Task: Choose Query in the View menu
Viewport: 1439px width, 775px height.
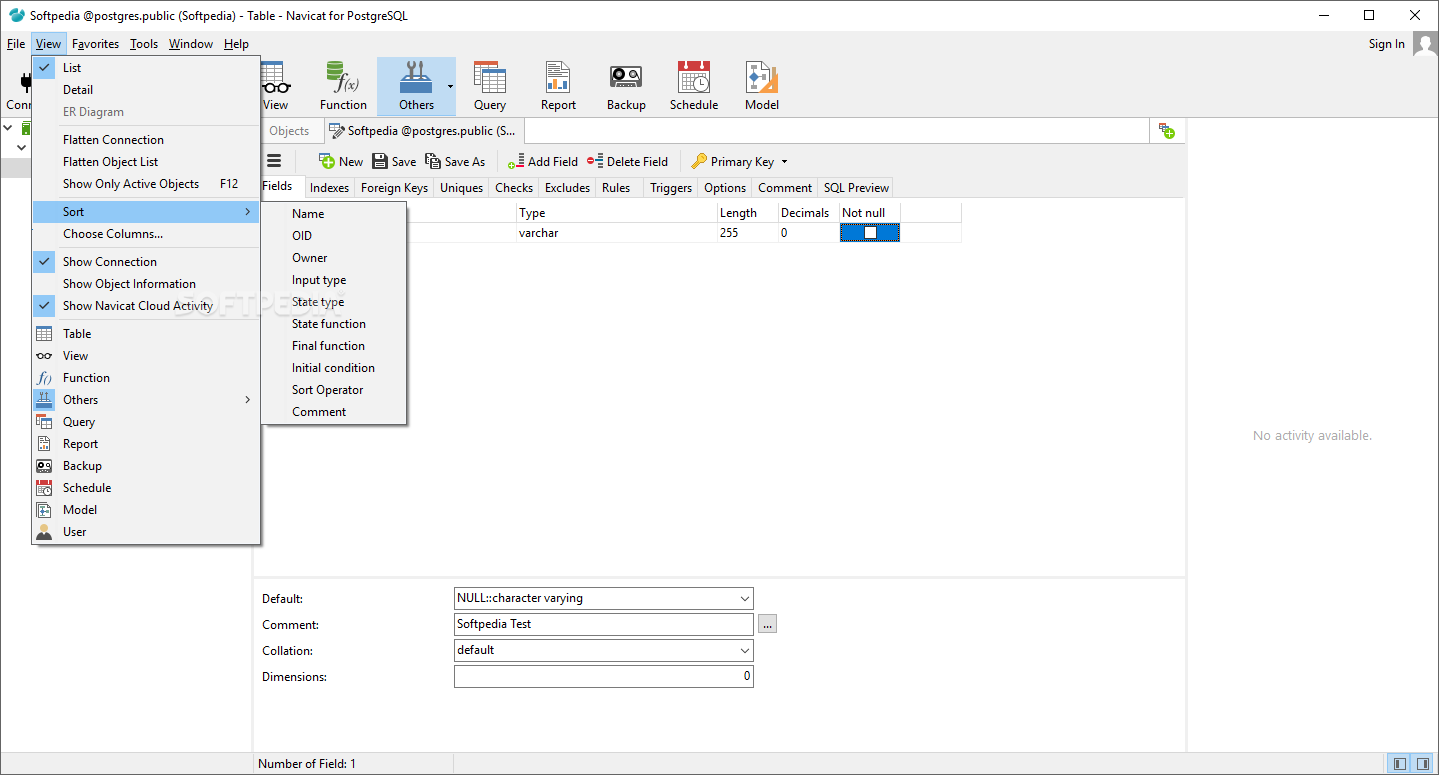Action: (x=146, y=422)
